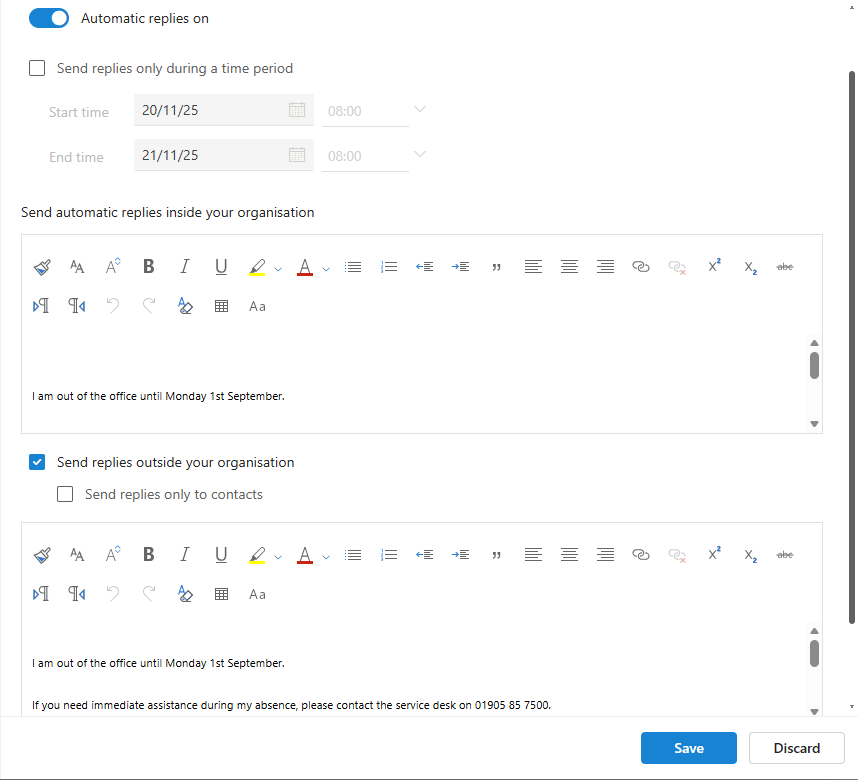Click insert link icon in inside organisation editor
This screenshot has height=780, width=858.
[x=641, y=267]
